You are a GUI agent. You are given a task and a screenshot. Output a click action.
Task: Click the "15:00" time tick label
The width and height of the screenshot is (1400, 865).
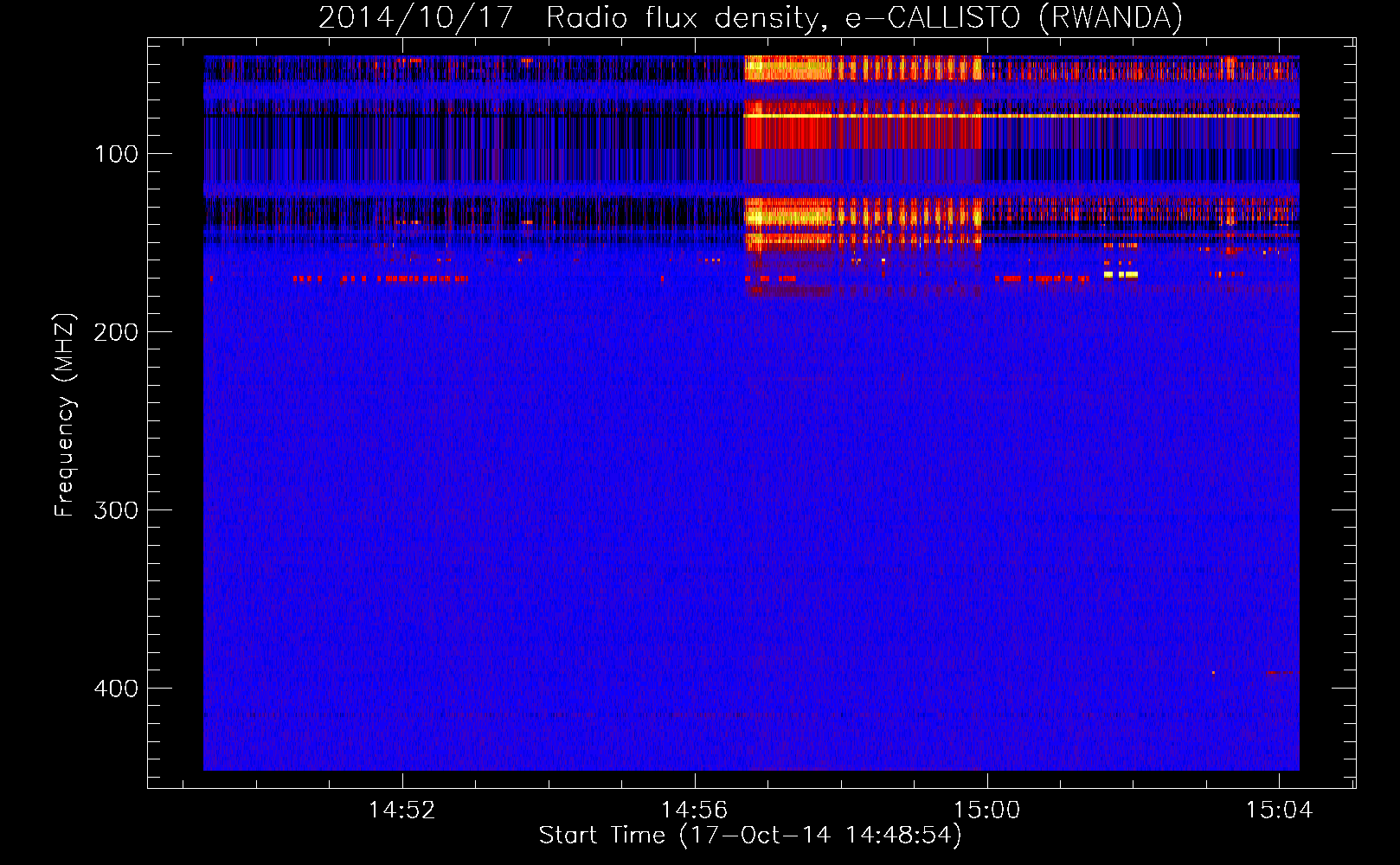pos(986,811)
